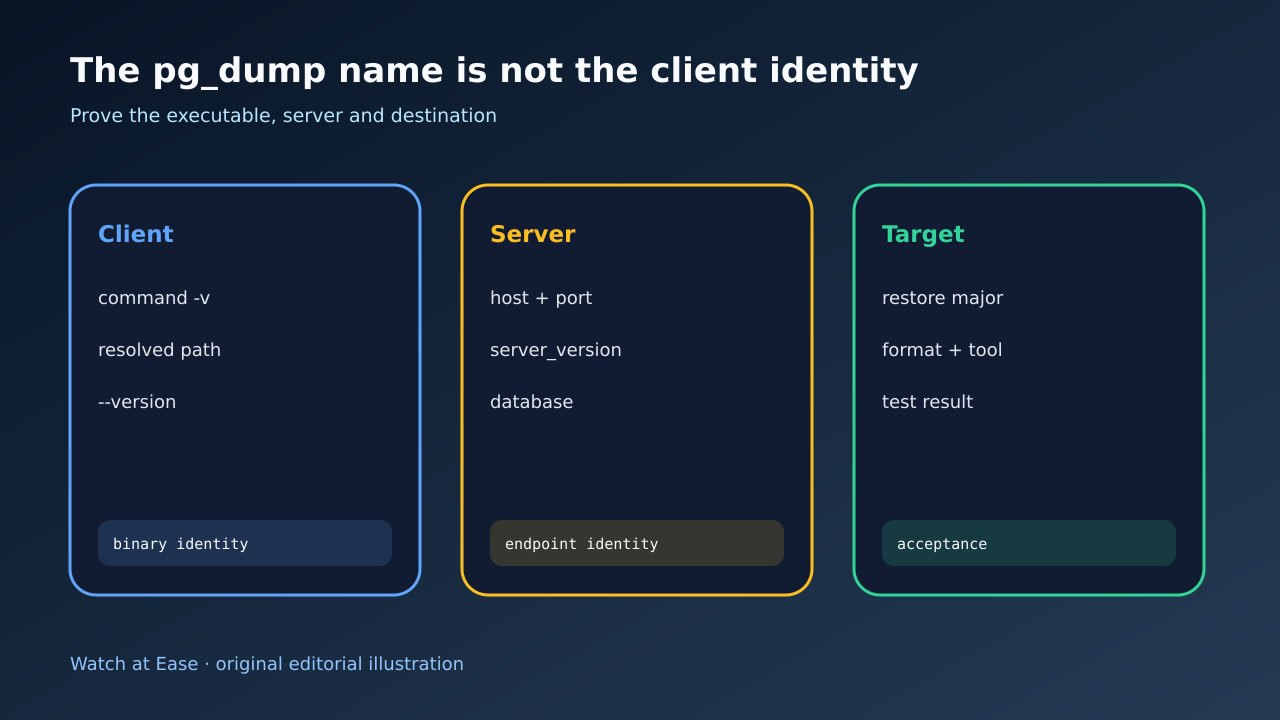
Task: Click the "Server" card heading
Action: tap(533, 234)
